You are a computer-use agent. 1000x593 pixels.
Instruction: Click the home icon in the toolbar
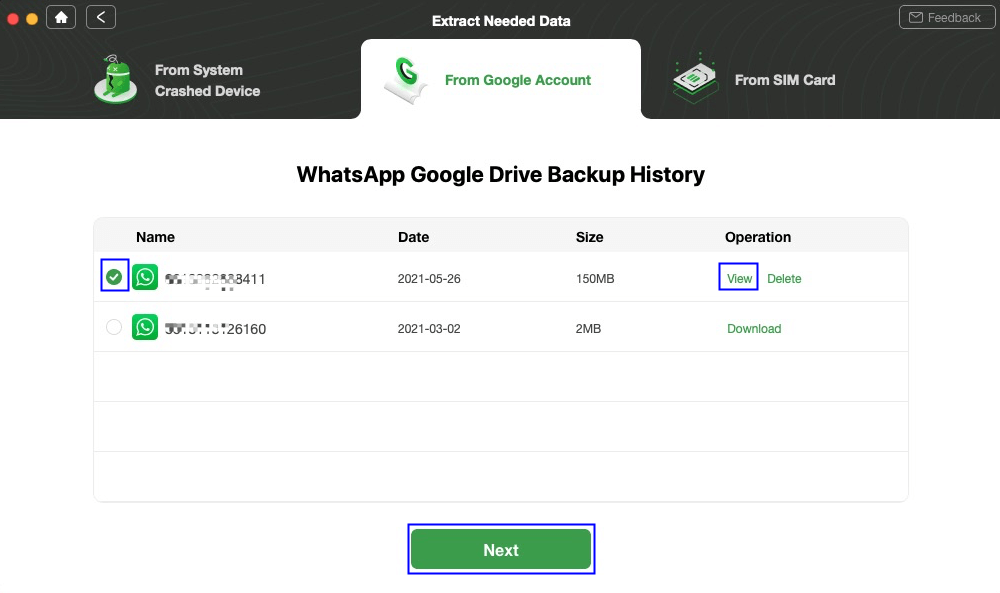coord(60,16)
